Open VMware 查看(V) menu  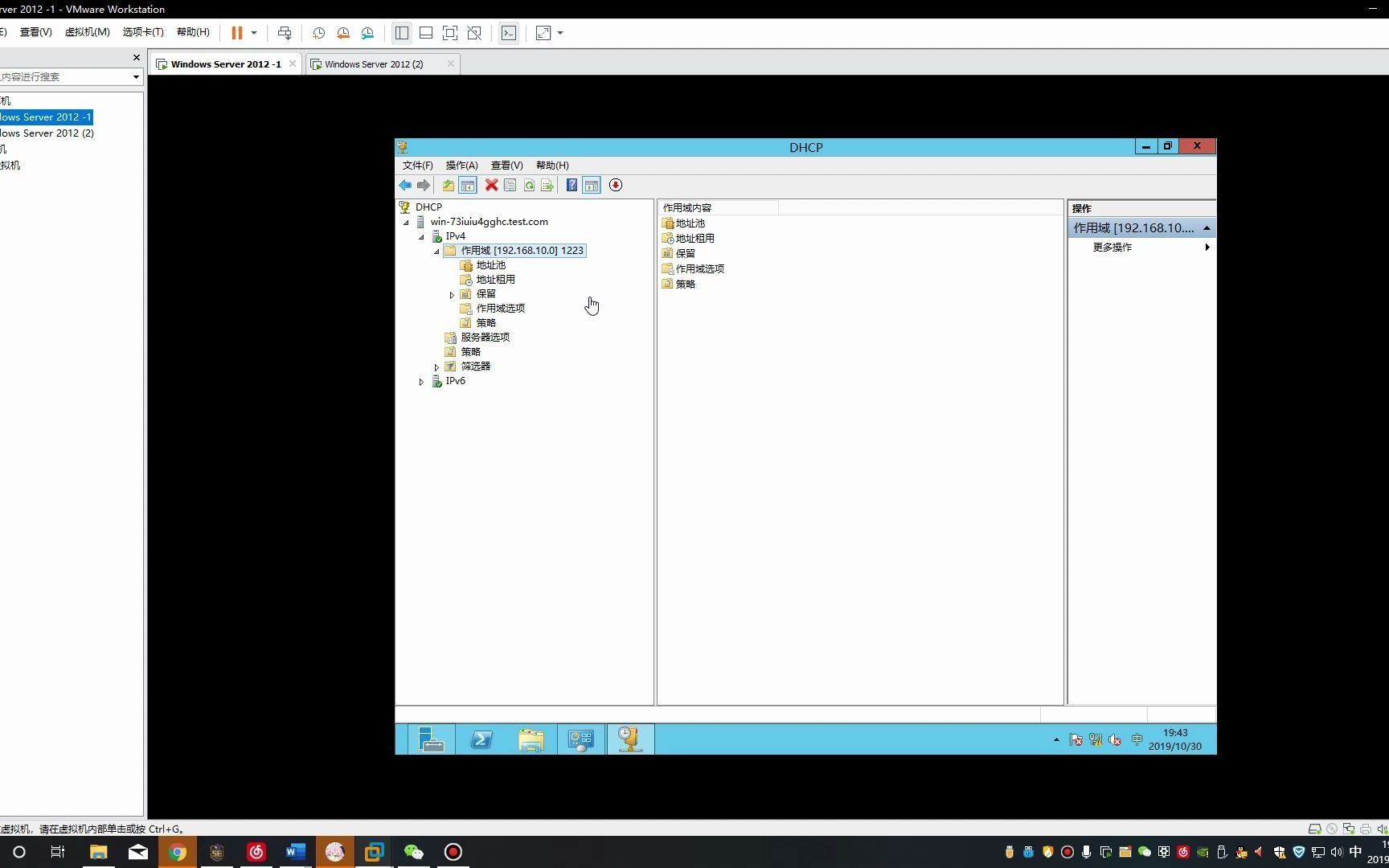click(x=35, y=32)
